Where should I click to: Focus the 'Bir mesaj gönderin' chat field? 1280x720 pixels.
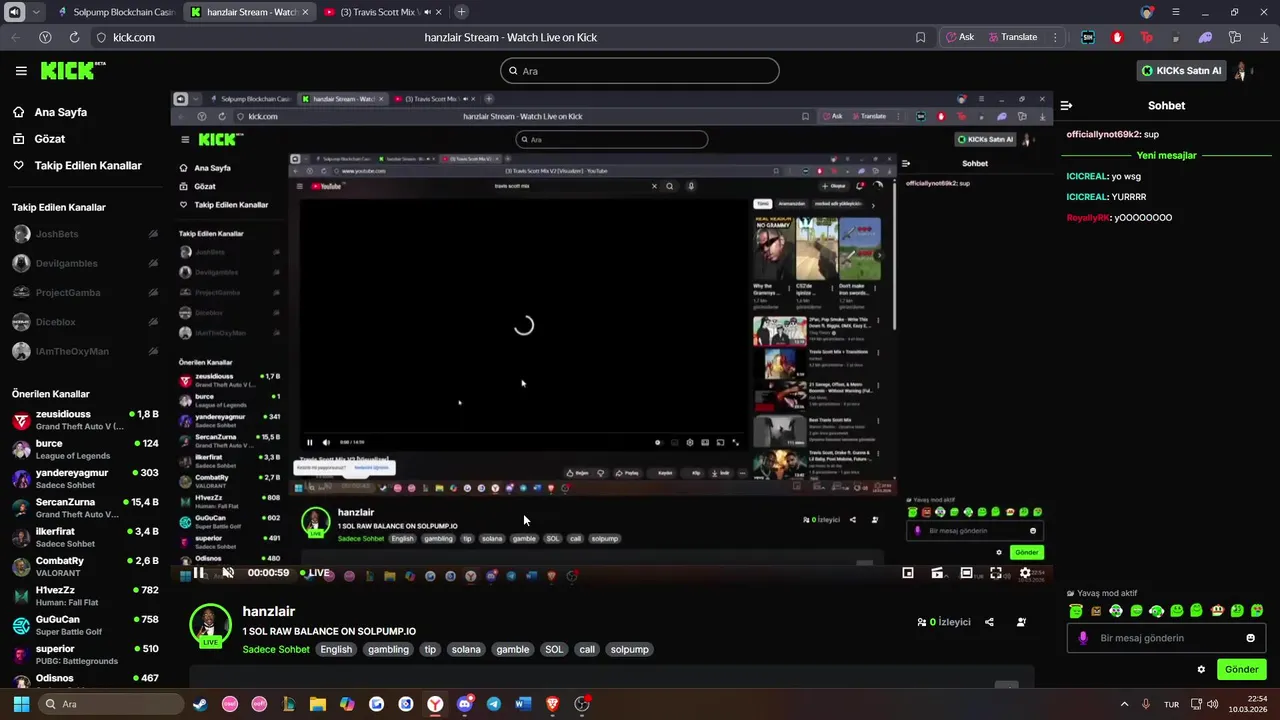pyautogui.click(x=1166, y=638)
